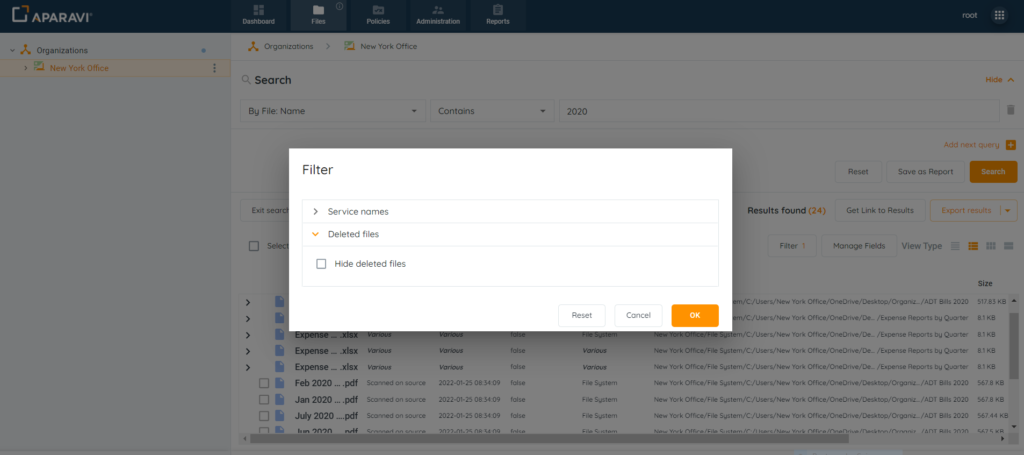The width and height of the screenshot is (1024, 455).
Task: Expand the Service names section
Action: [x=315, y=212]
